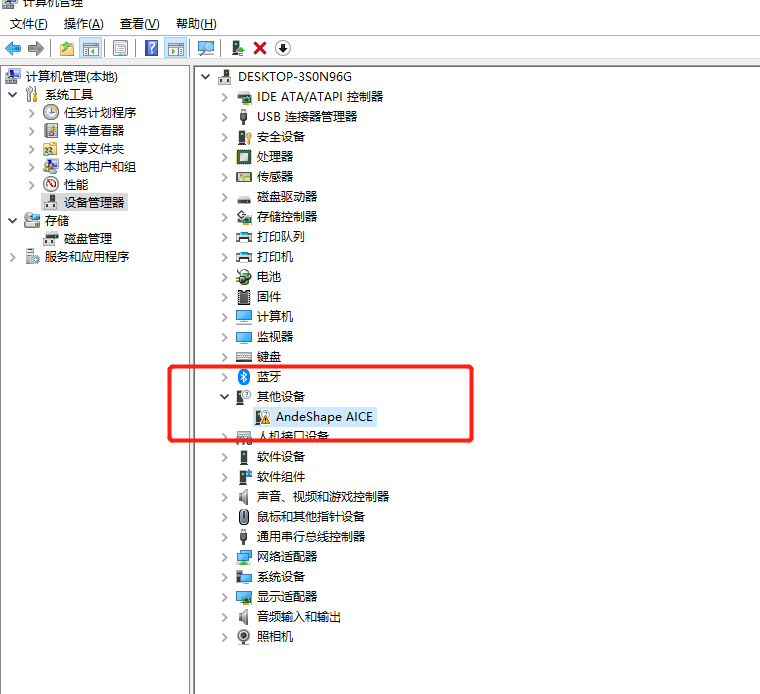The height and width of the screenshot is (694, 760).
Task: Click the Bluetooth icon next to 蓝牙
Action: 244,377
